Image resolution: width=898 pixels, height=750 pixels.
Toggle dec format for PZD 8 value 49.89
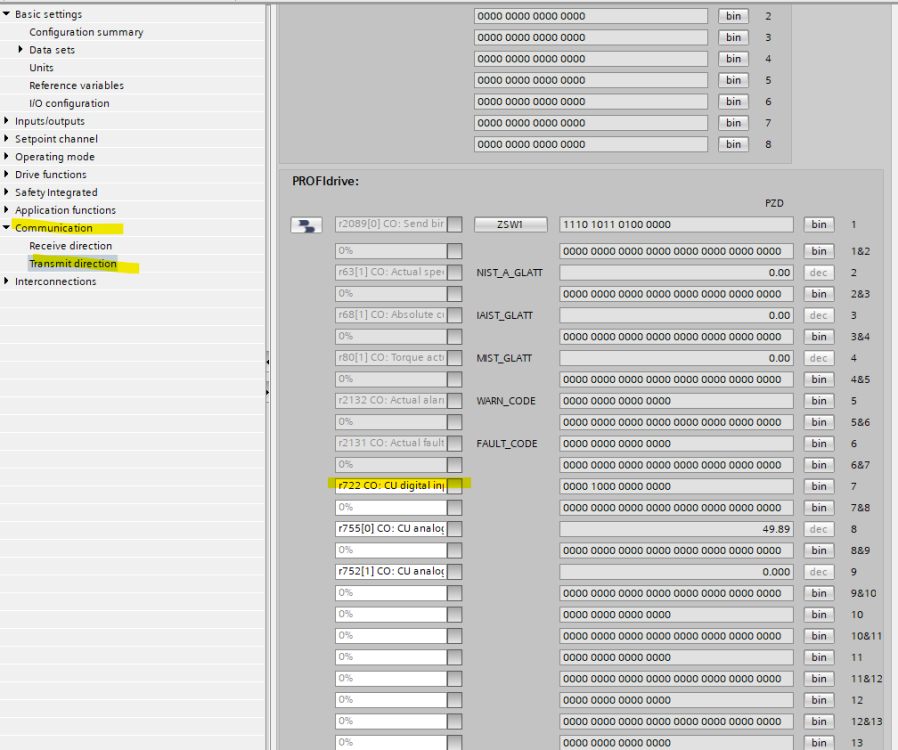[818, 529]
